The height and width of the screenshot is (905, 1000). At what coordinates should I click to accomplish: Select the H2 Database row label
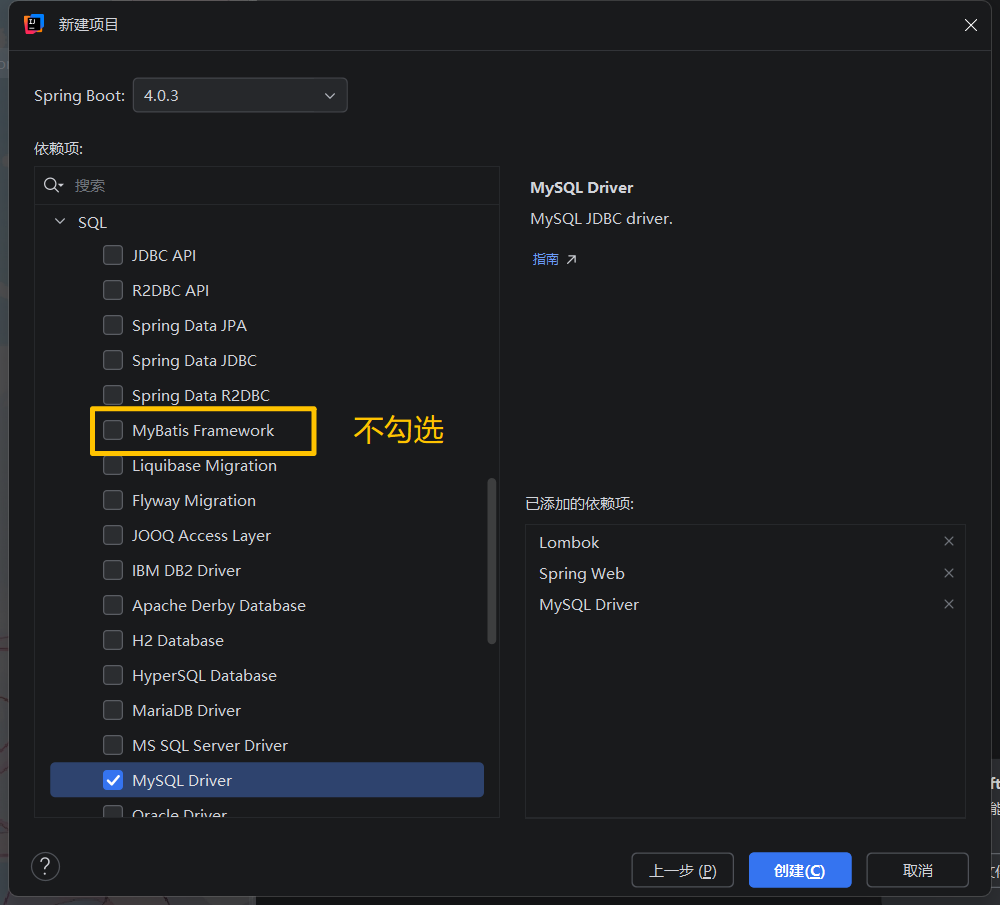(178, 640)
